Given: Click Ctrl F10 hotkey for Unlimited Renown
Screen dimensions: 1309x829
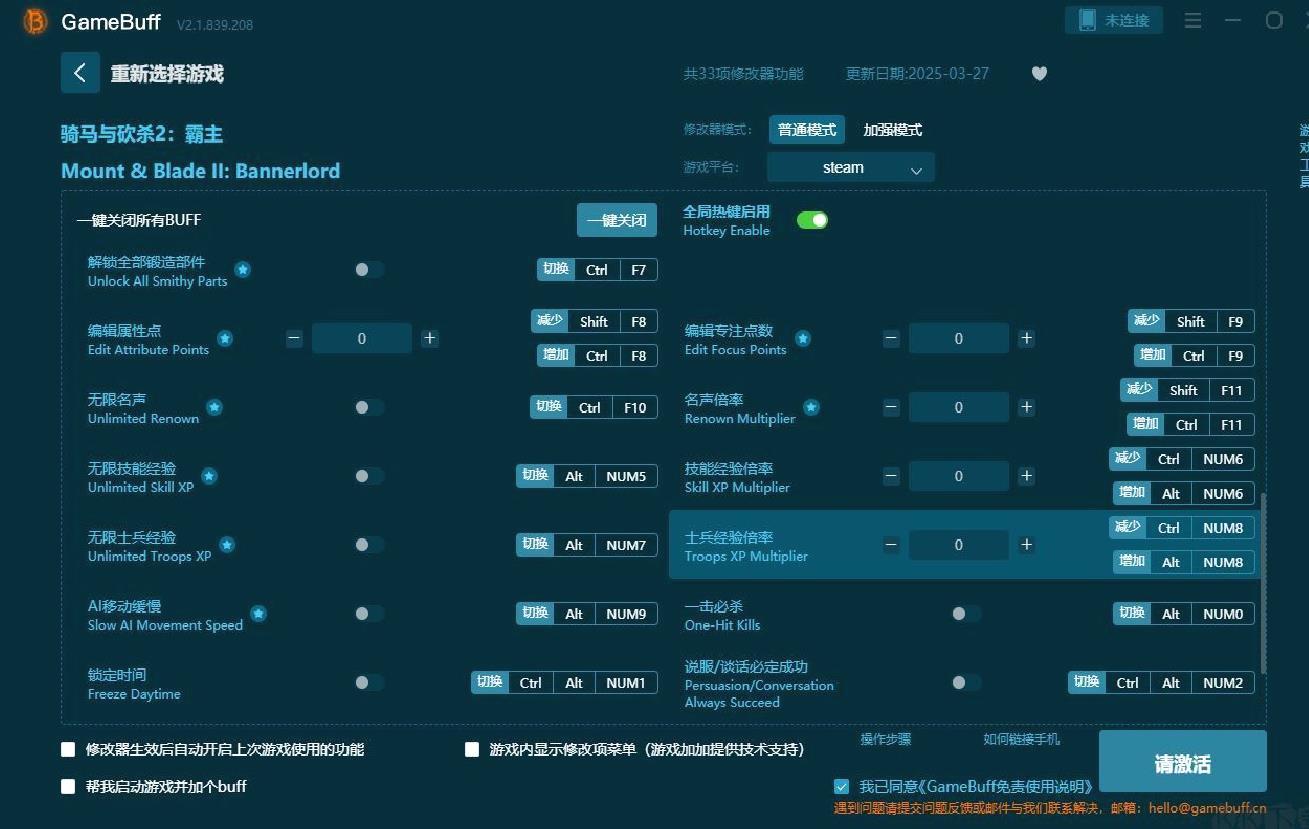Looking at the screenshot, I should coord(594,407).
